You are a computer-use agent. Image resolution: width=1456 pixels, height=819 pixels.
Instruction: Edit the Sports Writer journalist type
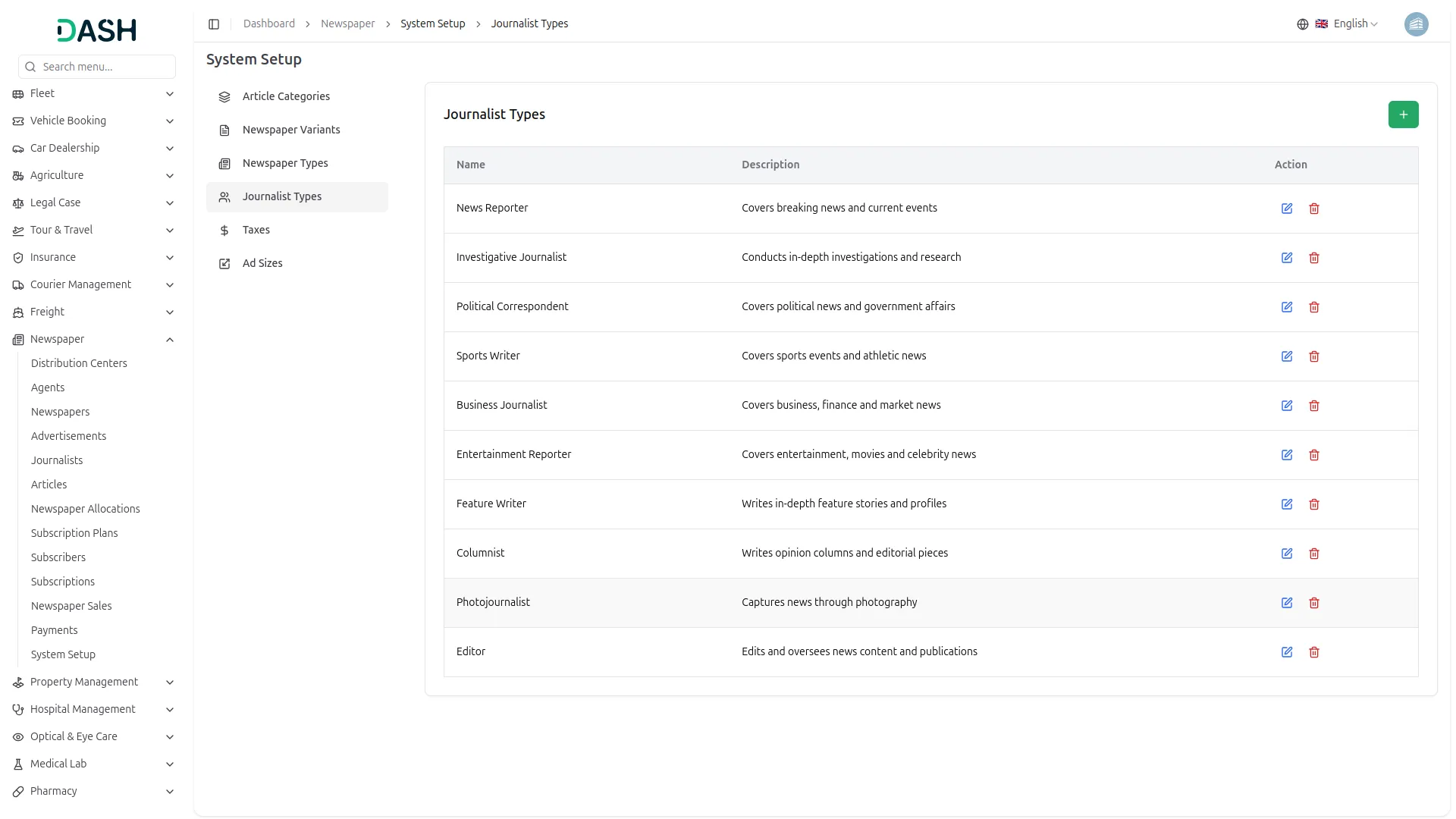(x=1287, y=356)
